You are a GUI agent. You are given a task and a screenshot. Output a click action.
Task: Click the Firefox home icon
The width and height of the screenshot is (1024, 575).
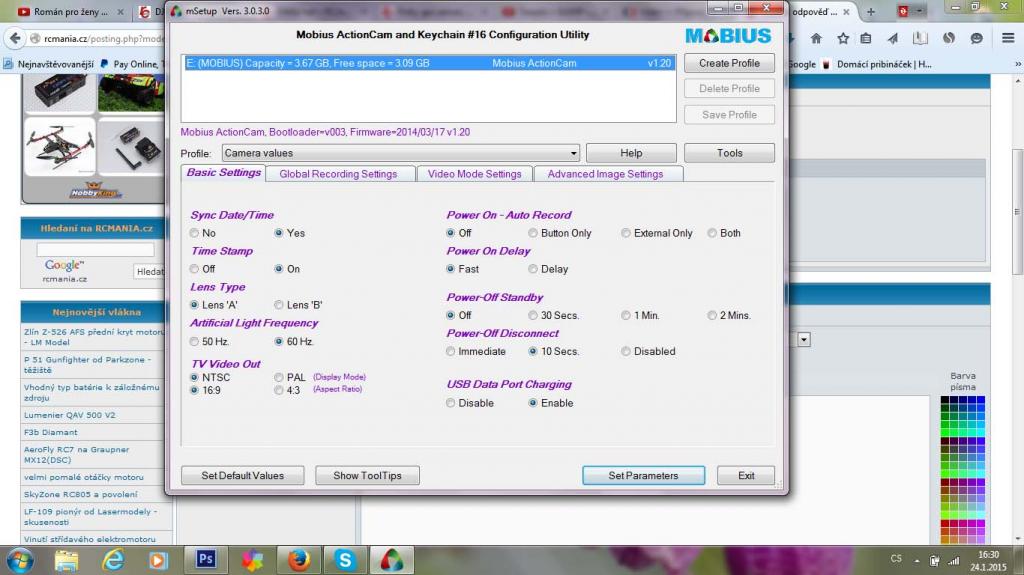tap(816, 39)
